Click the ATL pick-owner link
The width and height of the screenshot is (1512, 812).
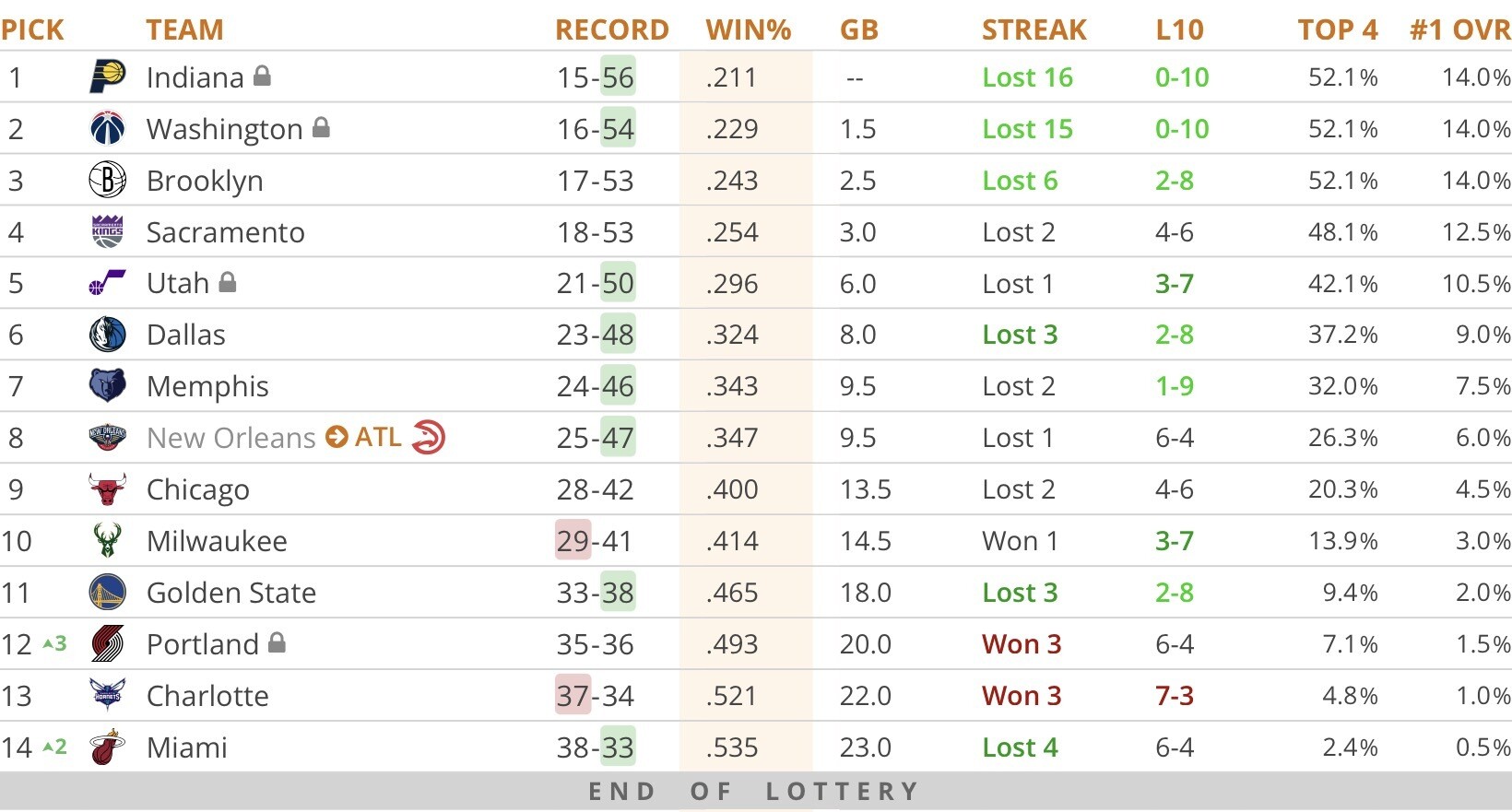pos(378,437)
